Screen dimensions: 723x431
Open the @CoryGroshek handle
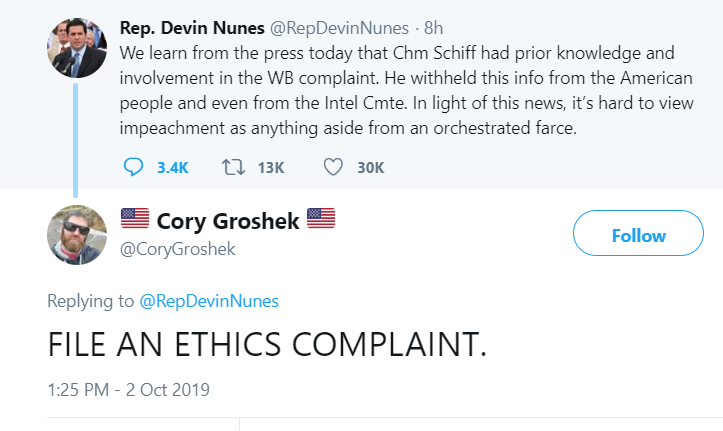pos(177,249)
